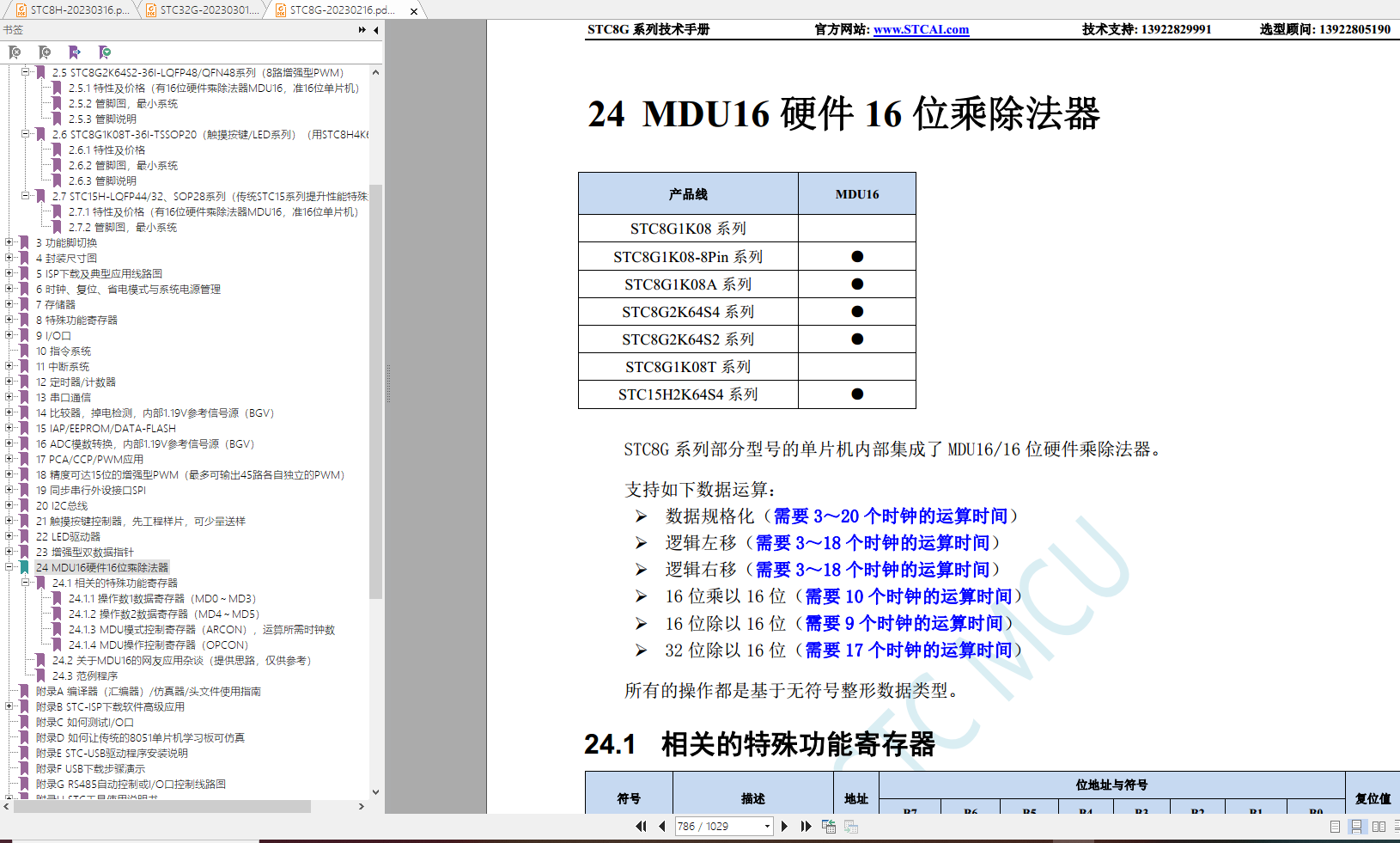Switch to facing two-page view mode
This screenshot has width=1400, height=843.
[1379, 827]
